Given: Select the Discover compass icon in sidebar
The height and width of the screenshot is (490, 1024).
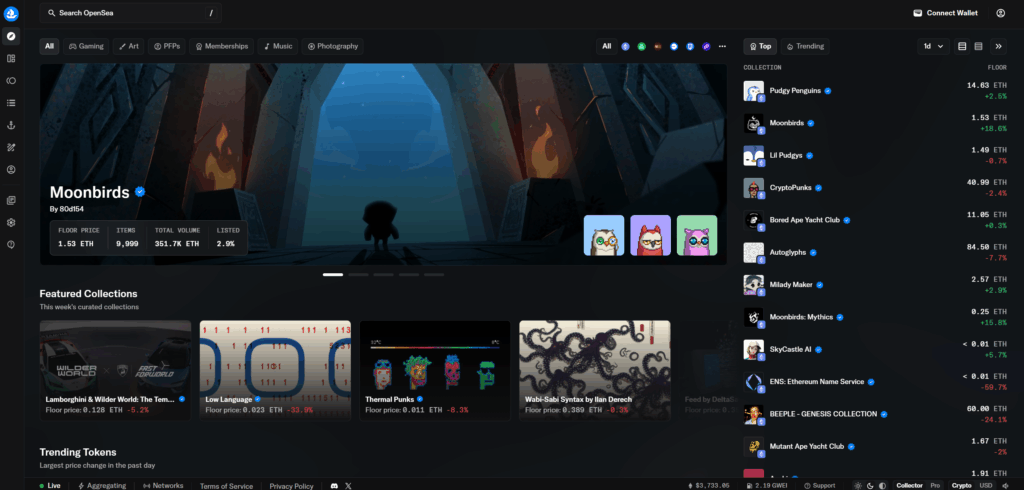Looking at the screenshot, I should pyautogui.click(x=11, y=36).
